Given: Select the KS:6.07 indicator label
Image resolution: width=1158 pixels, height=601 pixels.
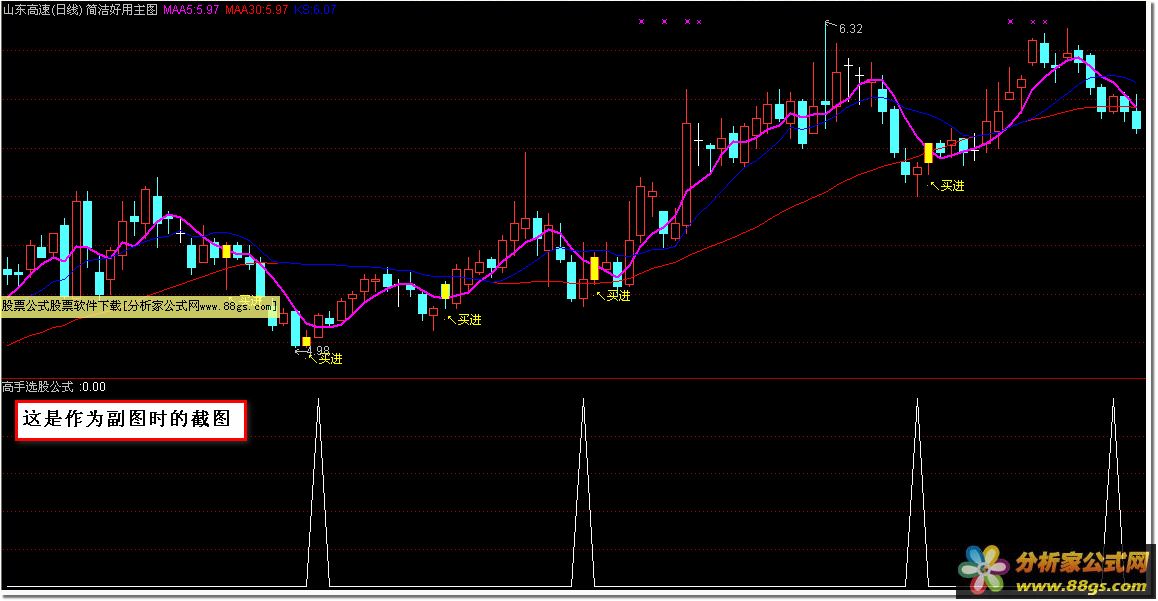Looking at the screenshot, I should click(315, 9).
